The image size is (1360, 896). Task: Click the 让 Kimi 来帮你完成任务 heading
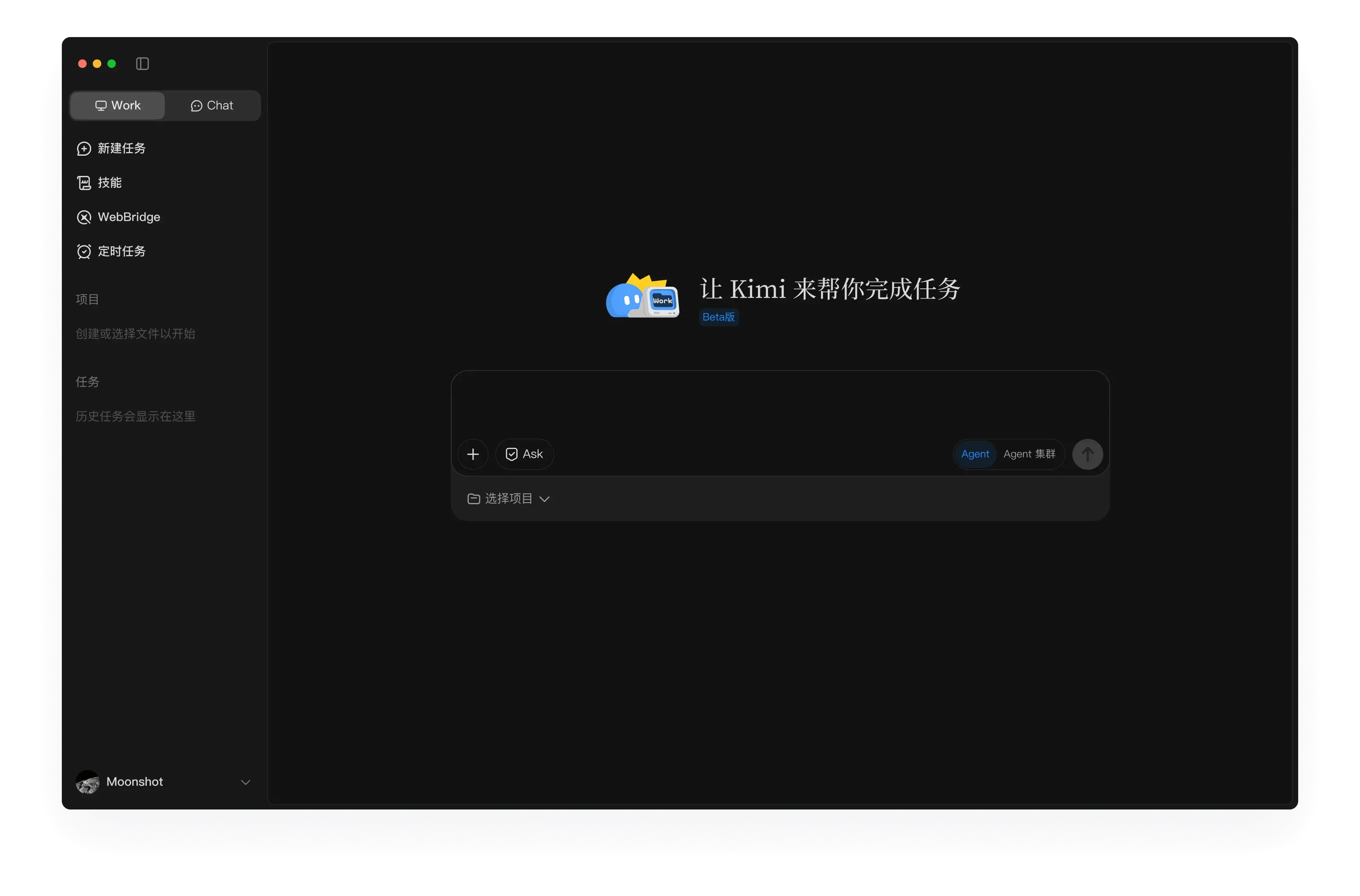[x=830, y=289]
